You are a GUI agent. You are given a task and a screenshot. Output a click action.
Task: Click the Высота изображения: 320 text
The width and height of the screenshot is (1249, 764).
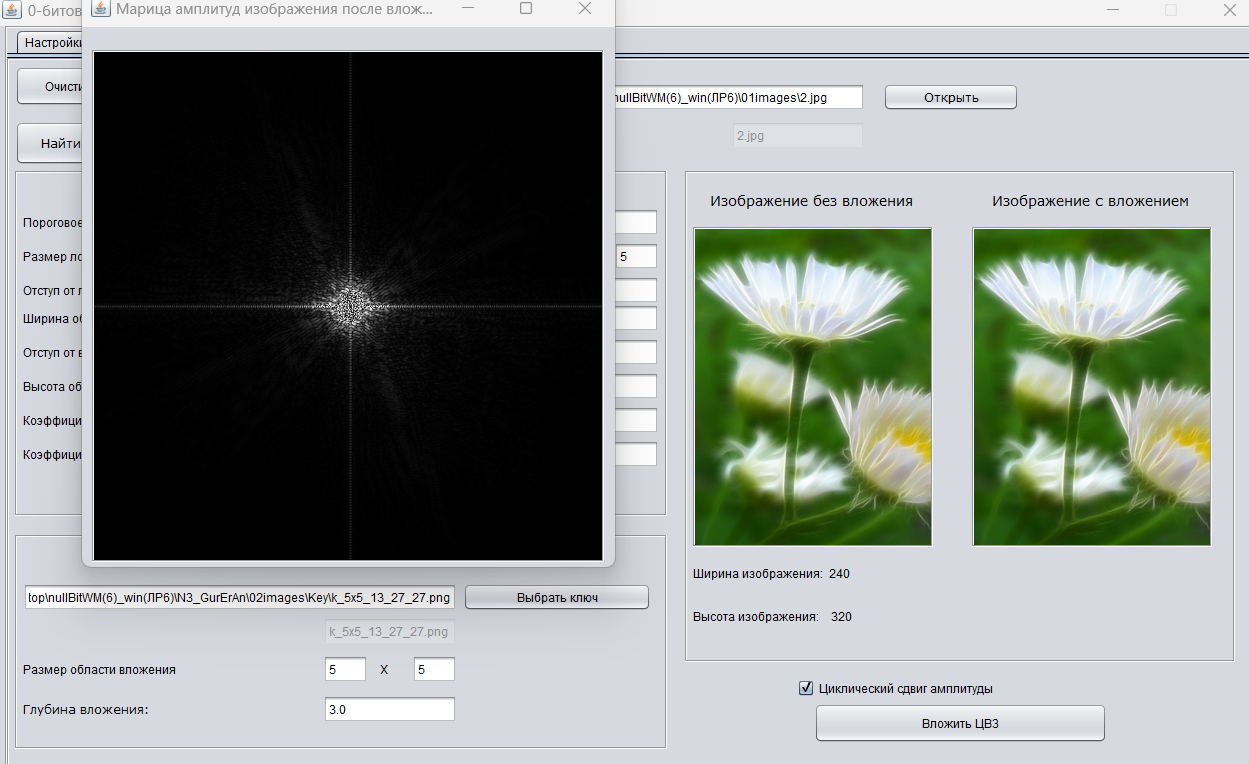point(772,616)
